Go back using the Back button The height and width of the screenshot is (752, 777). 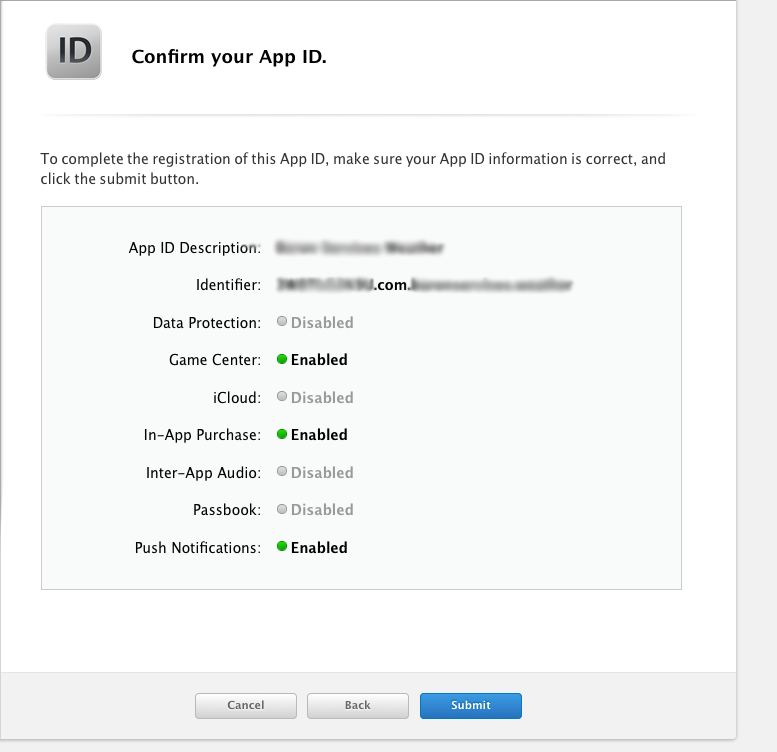click(x=357, y=706)
